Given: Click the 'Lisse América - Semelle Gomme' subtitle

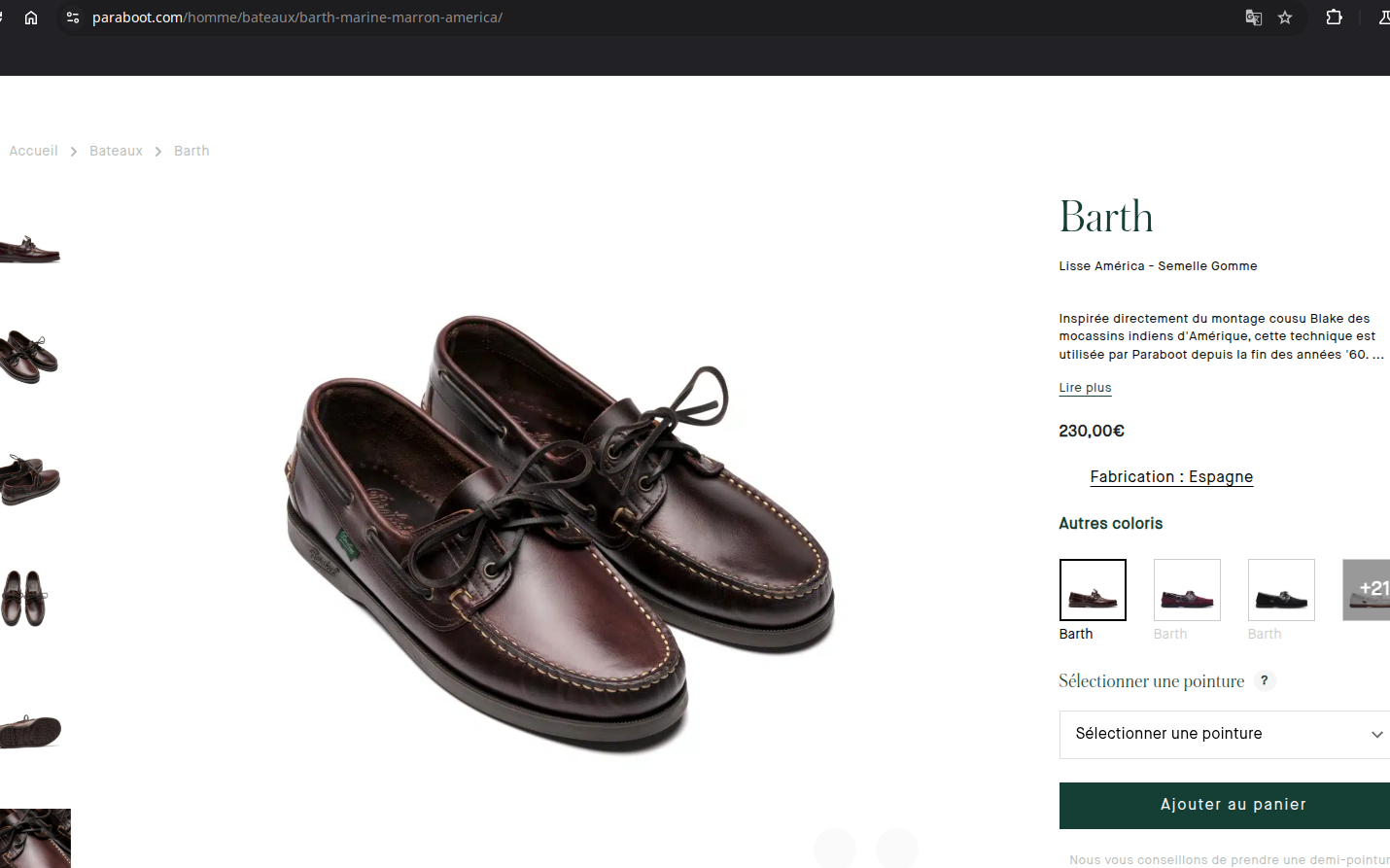Looking at the screenshot, I should (x=1158, y=265).
